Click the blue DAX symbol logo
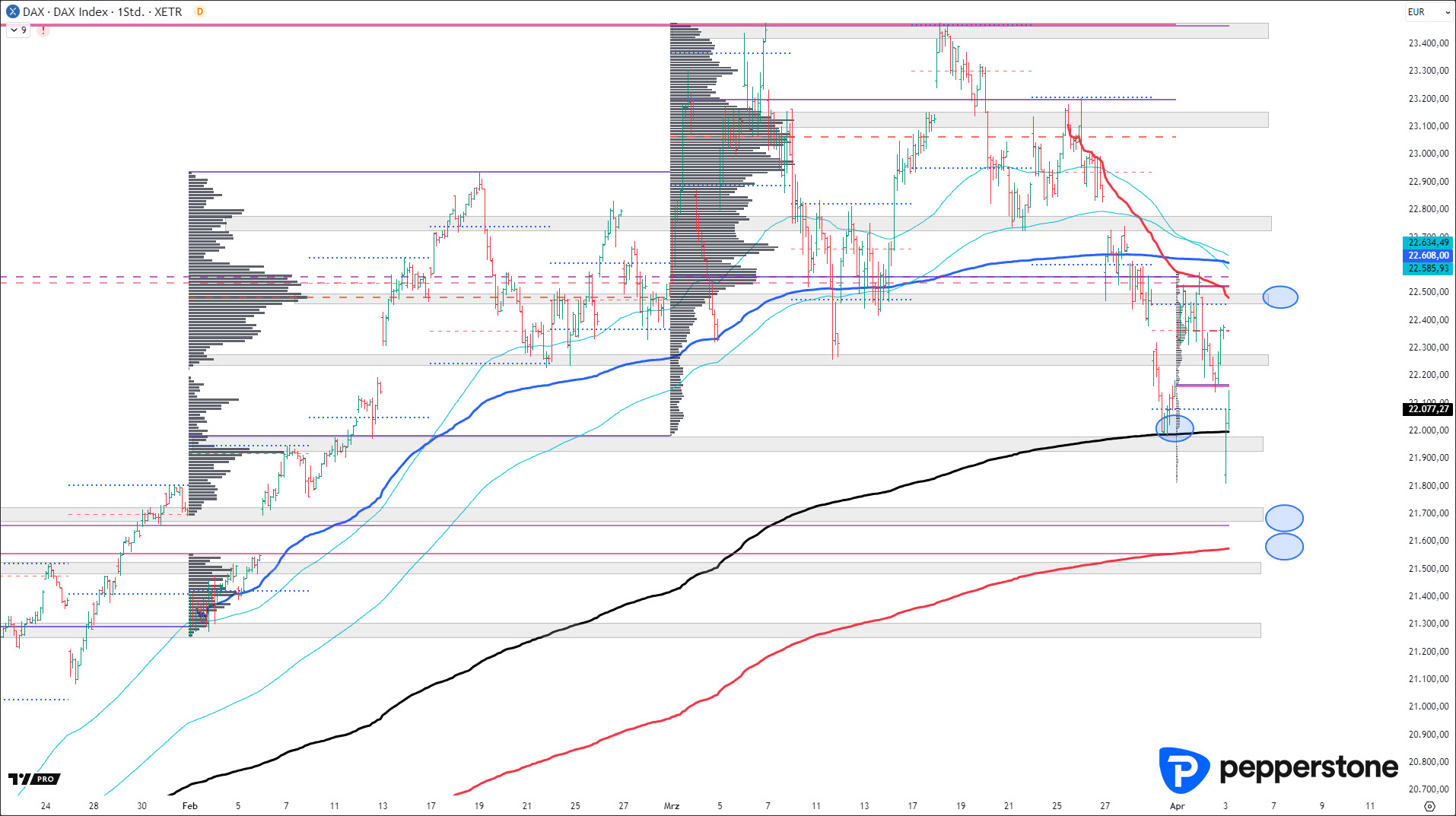1456x816 pixels. 12,11
